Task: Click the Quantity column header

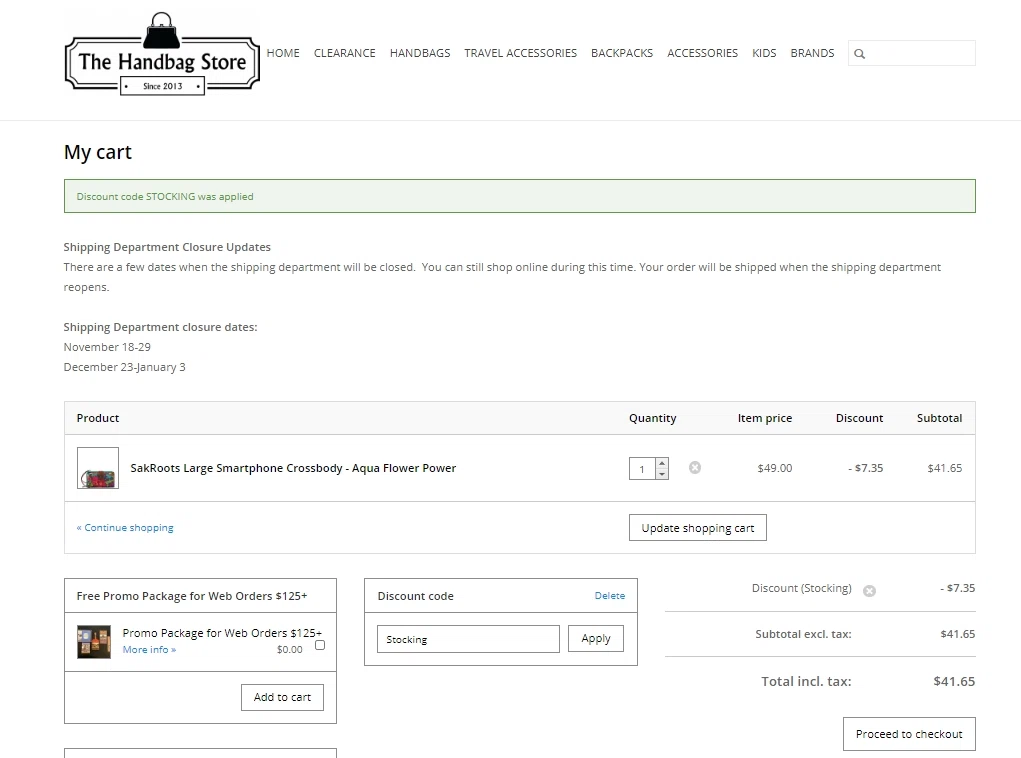Action: click(652, 418)
